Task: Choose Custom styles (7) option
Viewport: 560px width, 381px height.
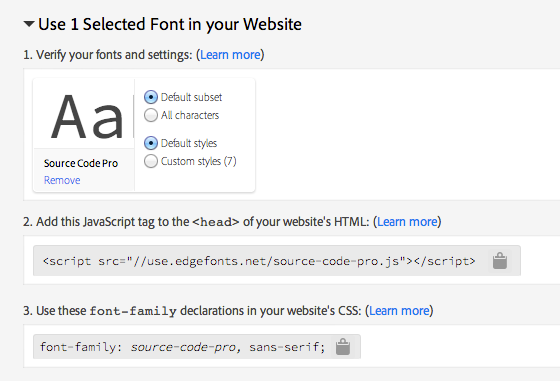Action: click(x=151, y=161)
